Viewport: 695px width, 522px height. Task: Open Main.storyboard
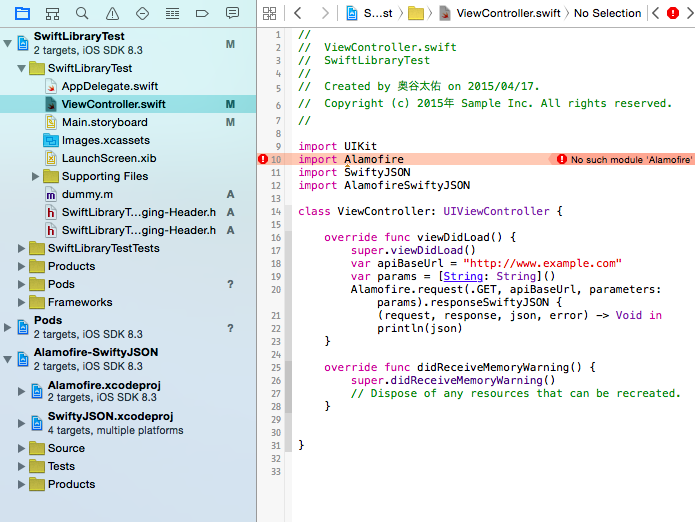(105, 122)
